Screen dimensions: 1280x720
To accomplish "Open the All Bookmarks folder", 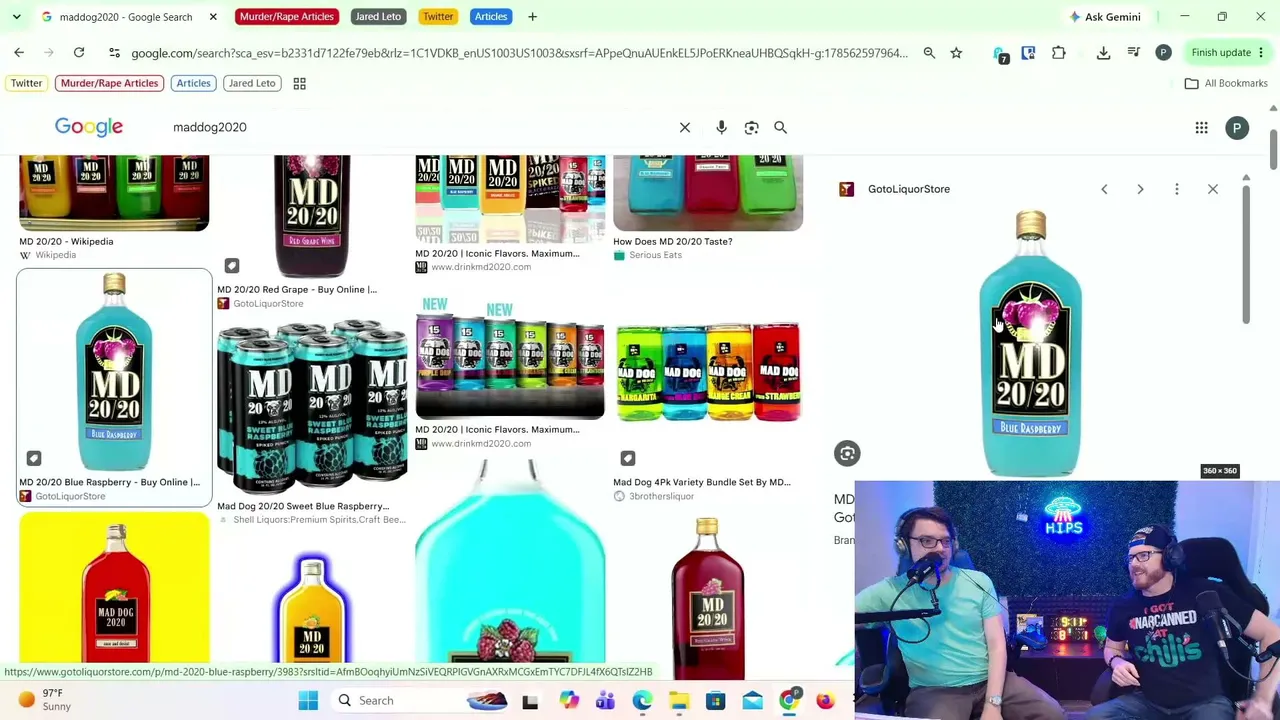I will click(1226, 83).
